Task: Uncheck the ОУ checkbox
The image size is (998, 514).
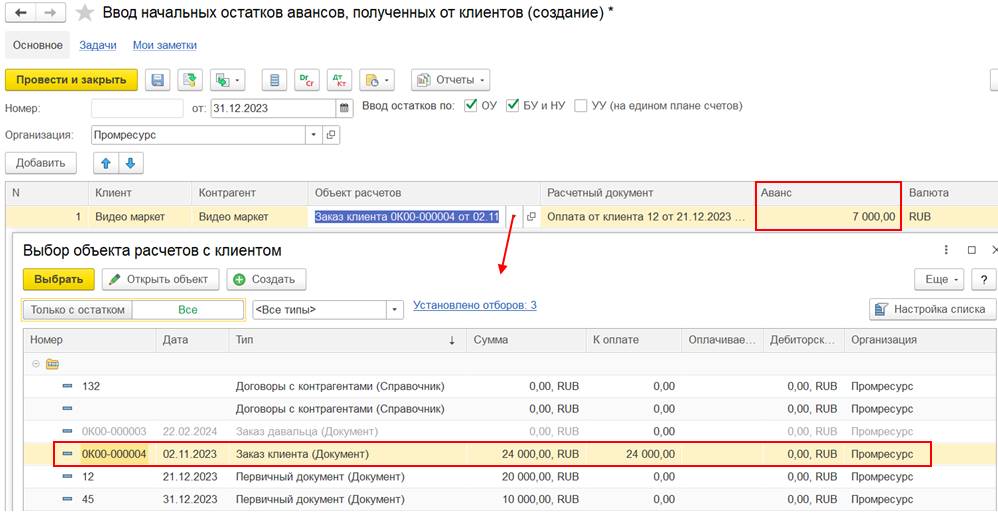Action: coord(472,106)
